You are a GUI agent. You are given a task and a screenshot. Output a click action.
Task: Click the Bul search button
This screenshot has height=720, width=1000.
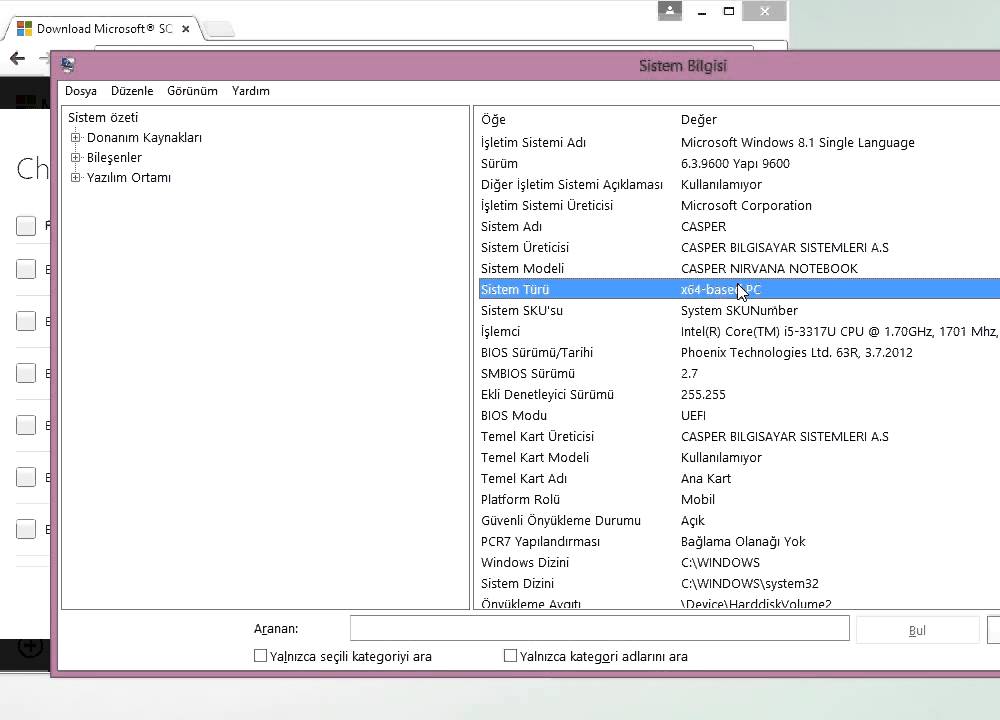(917, 630)
